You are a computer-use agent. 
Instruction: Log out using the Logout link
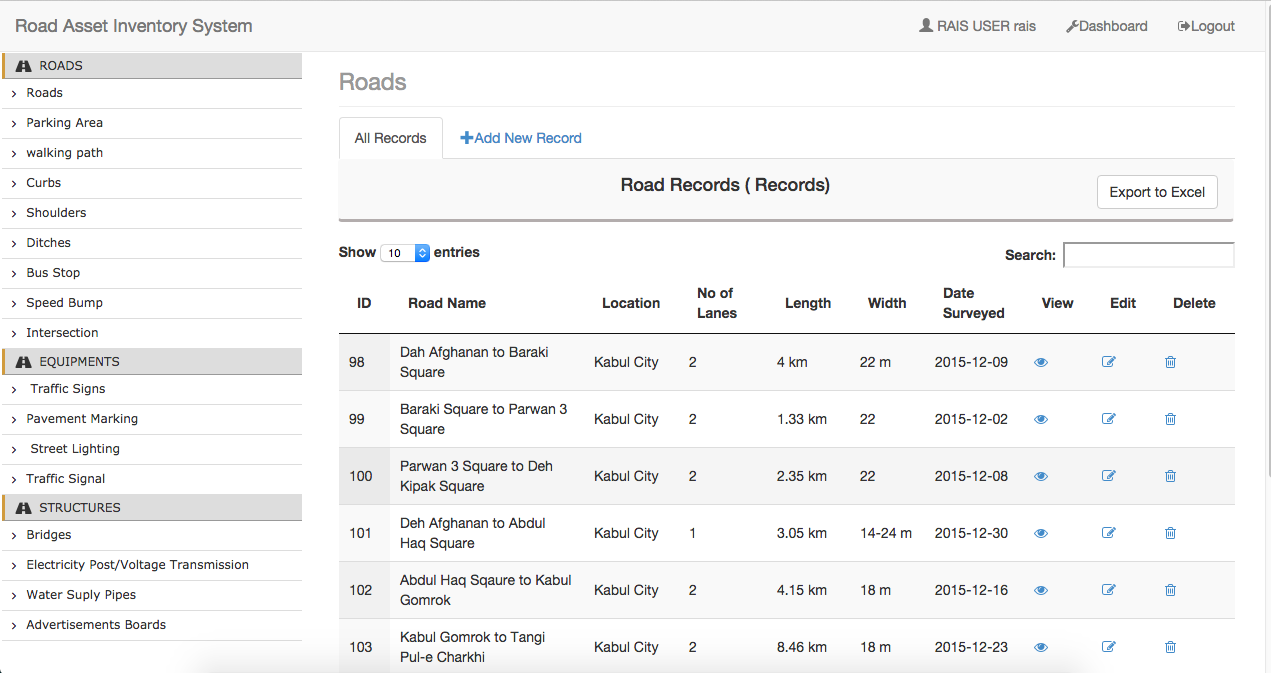[x=1206, y=26]
